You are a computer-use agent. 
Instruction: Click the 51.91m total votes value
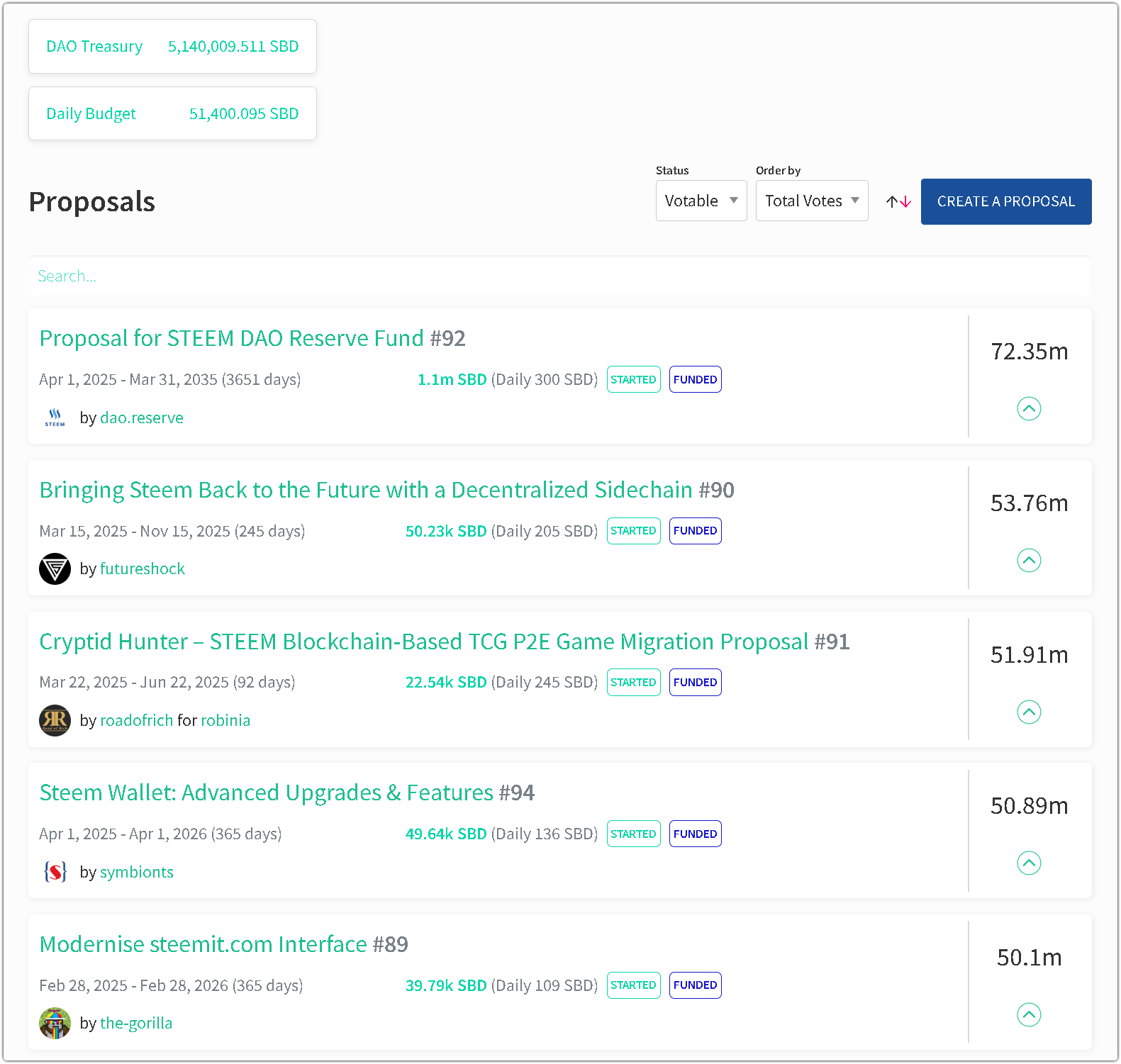(x=1029, y=655)
